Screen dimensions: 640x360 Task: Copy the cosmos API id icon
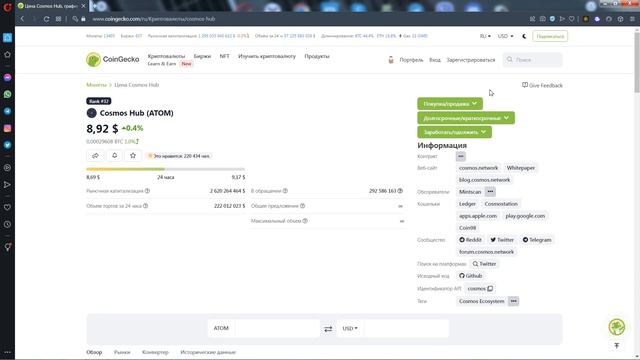coord(490,289)
